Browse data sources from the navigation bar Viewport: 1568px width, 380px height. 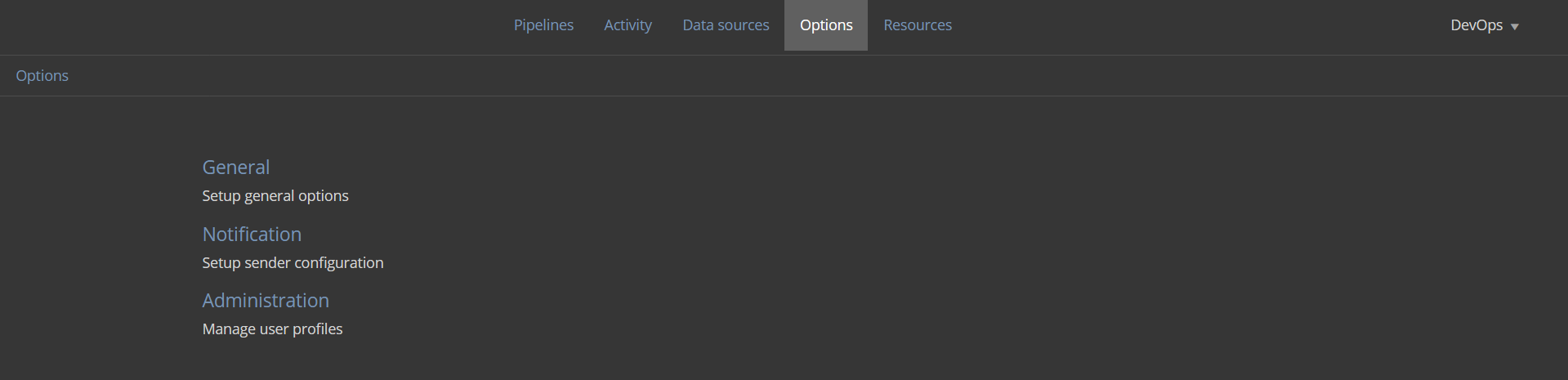pyautogui.click(x=726, y=25)
